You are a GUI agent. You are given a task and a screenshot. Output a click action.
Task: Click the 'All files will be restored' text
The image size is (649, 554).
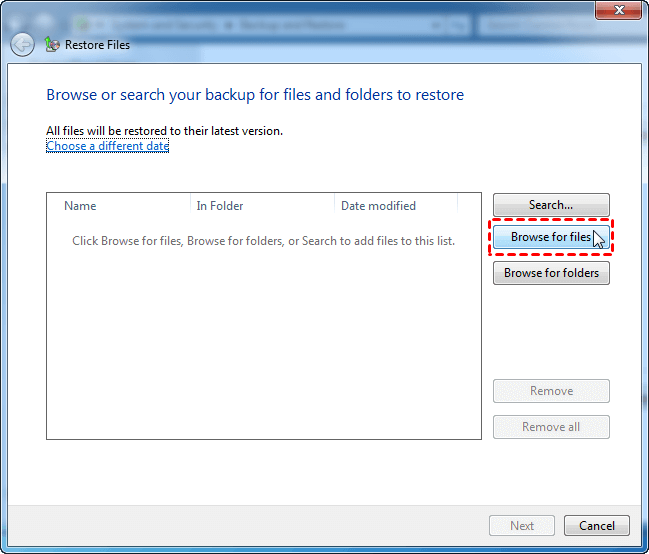[x=164, y=131]
